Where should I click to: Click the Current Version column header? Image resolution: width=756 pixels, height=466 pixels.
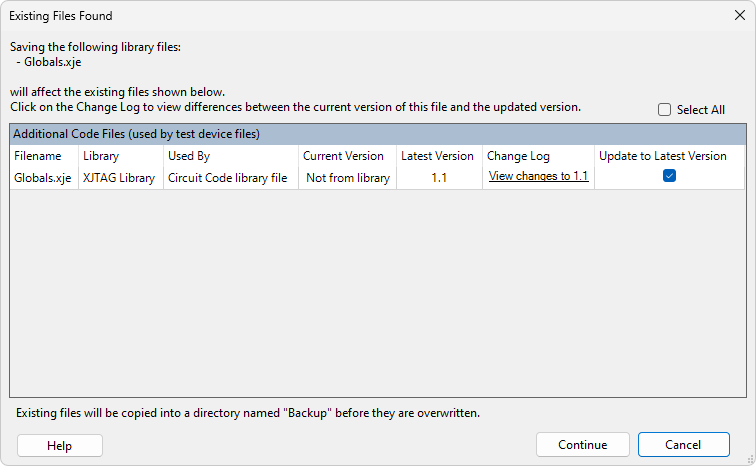[343, 156]
